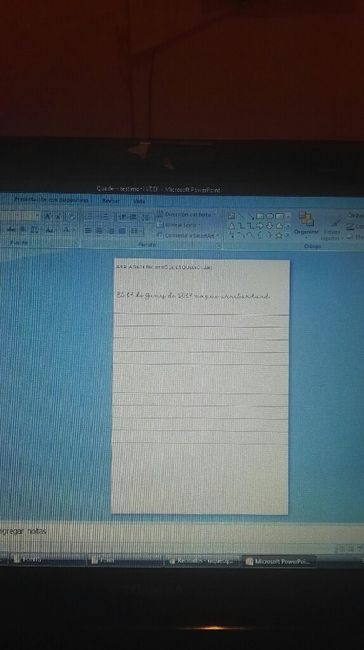Open the columns icon menu

pos(136,231)
